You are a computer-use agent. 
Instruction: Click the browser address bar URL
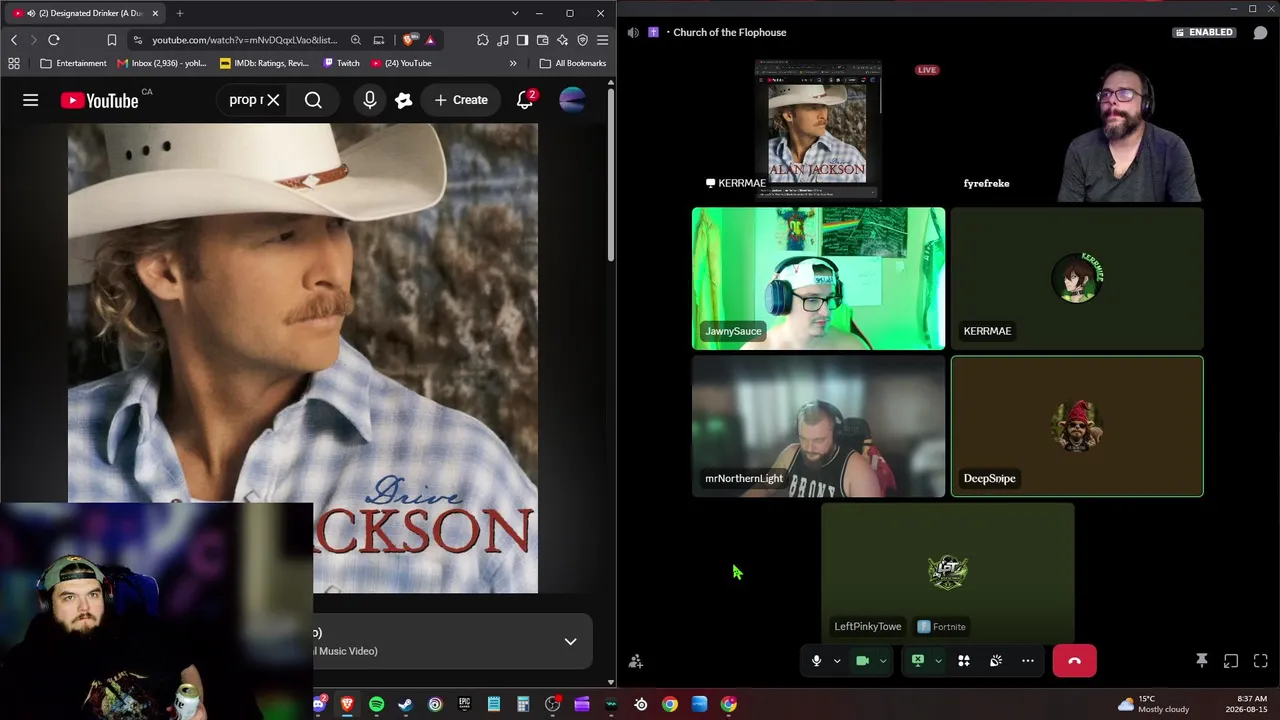pyautogui.click(x=245, y=40)
